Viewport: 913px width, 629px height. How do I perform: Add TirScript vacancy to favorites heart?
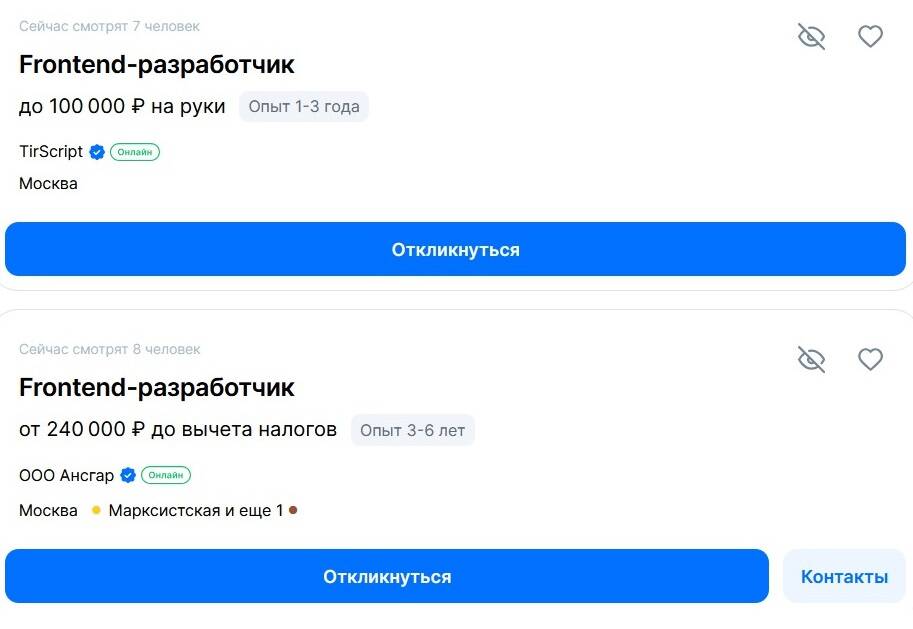click(870, 36)
